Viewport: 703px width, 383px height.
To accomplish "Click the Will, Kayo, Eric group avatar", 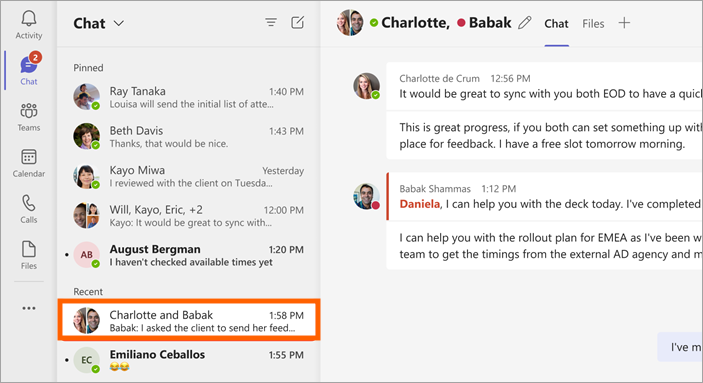I will (87, 215).
